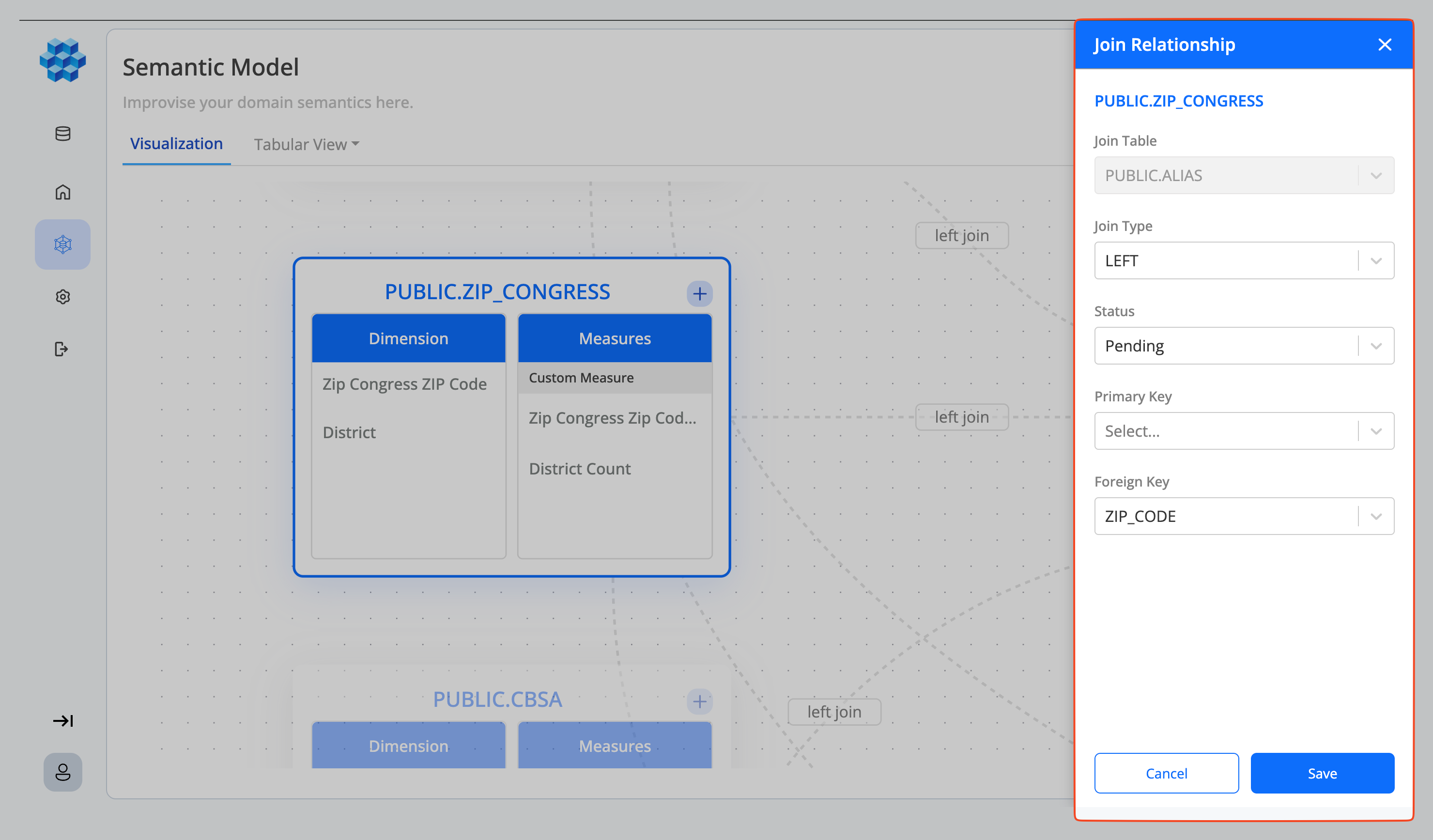The width and height of the screenshot is (1433, 840).
Task: Open the Join Type dropdown
Action: tap(1244, 260)
